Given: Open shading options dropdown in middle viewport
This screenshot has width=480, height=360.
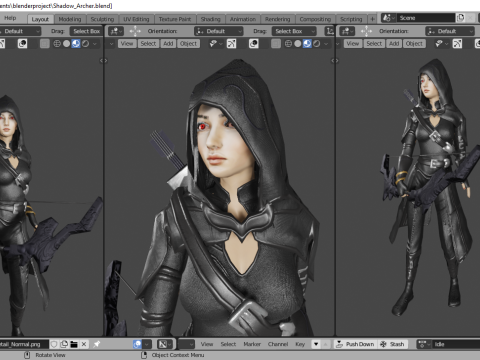Looking at the screenshot, I should click(326, 44).
